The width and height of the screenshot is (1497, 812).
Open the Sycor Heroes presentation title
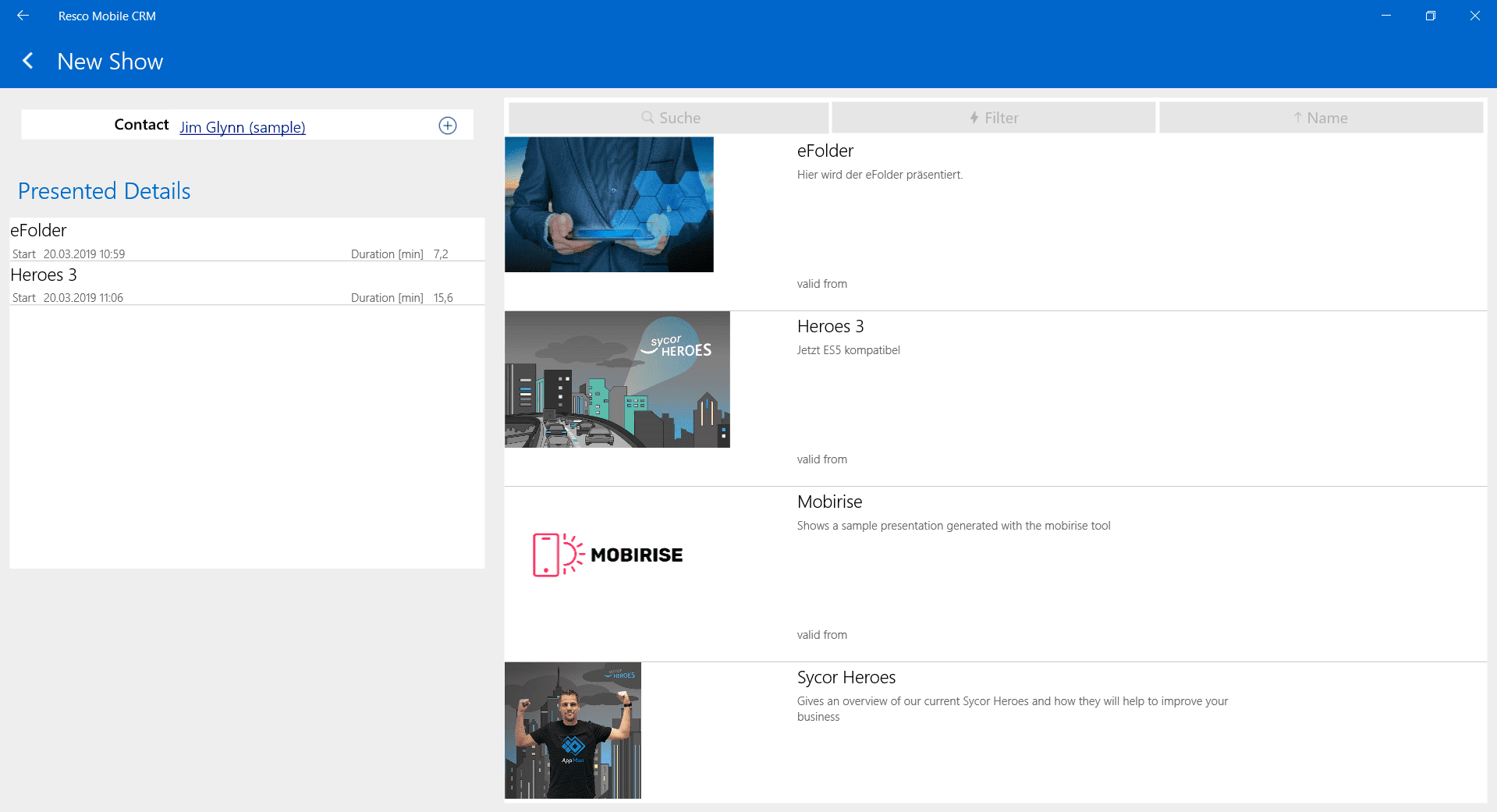point(846,677)
